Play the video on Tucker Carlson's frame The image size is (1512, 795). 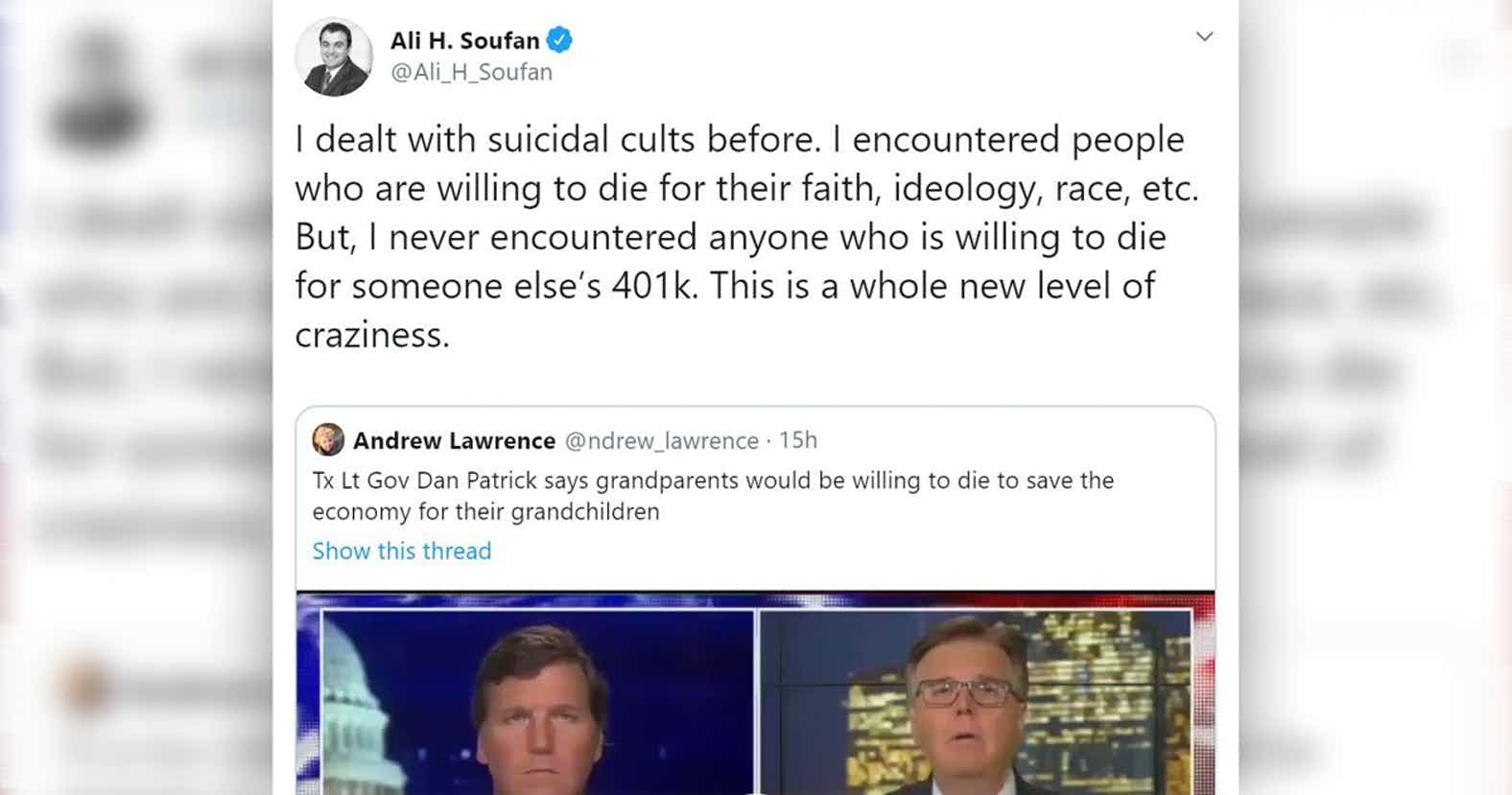click(x=537, y=702)
